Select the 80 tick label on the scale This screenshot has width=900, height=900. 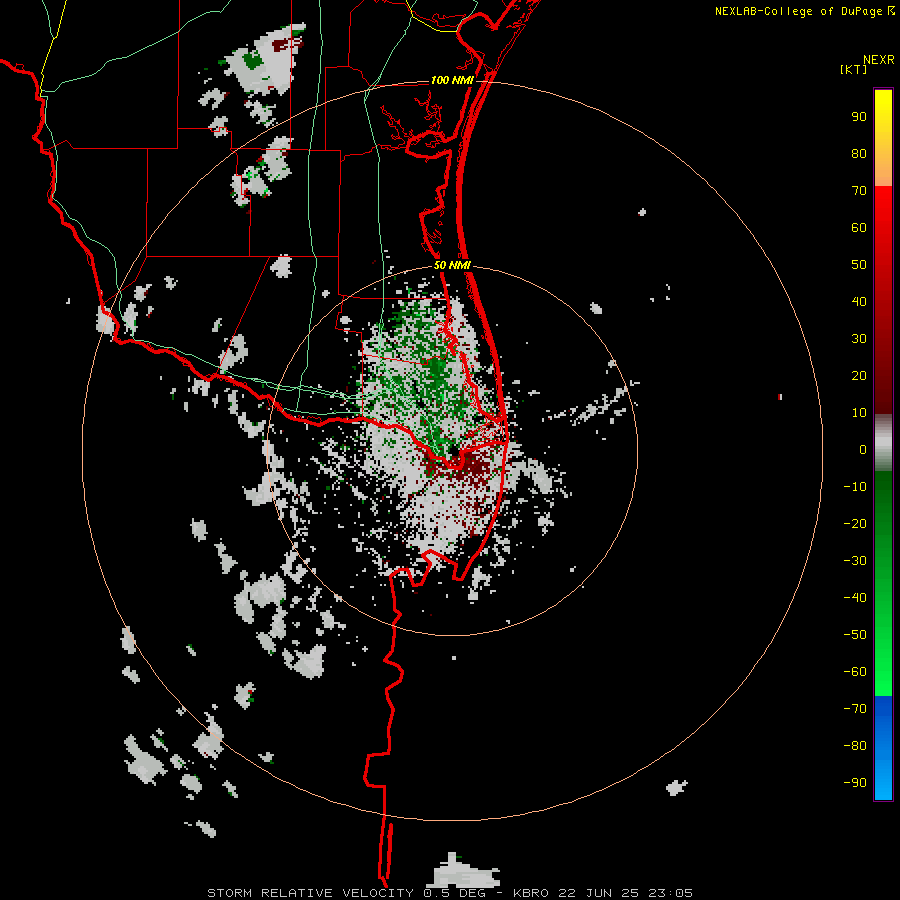(x=859, y=154)
